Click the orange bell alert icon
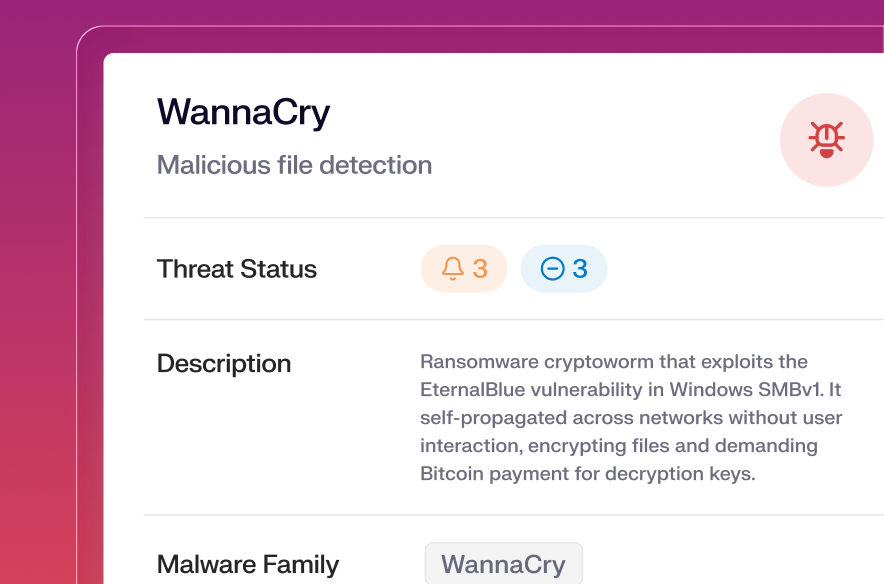The image size is (884, 584). (x=453, y=268)
